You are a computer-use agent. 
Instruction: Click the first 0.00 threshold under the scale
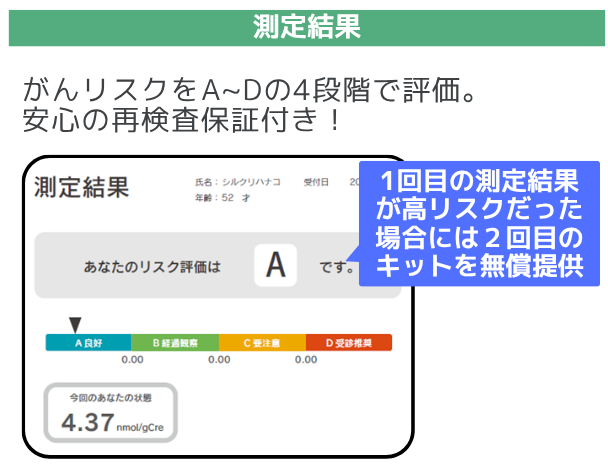(132, 360)
